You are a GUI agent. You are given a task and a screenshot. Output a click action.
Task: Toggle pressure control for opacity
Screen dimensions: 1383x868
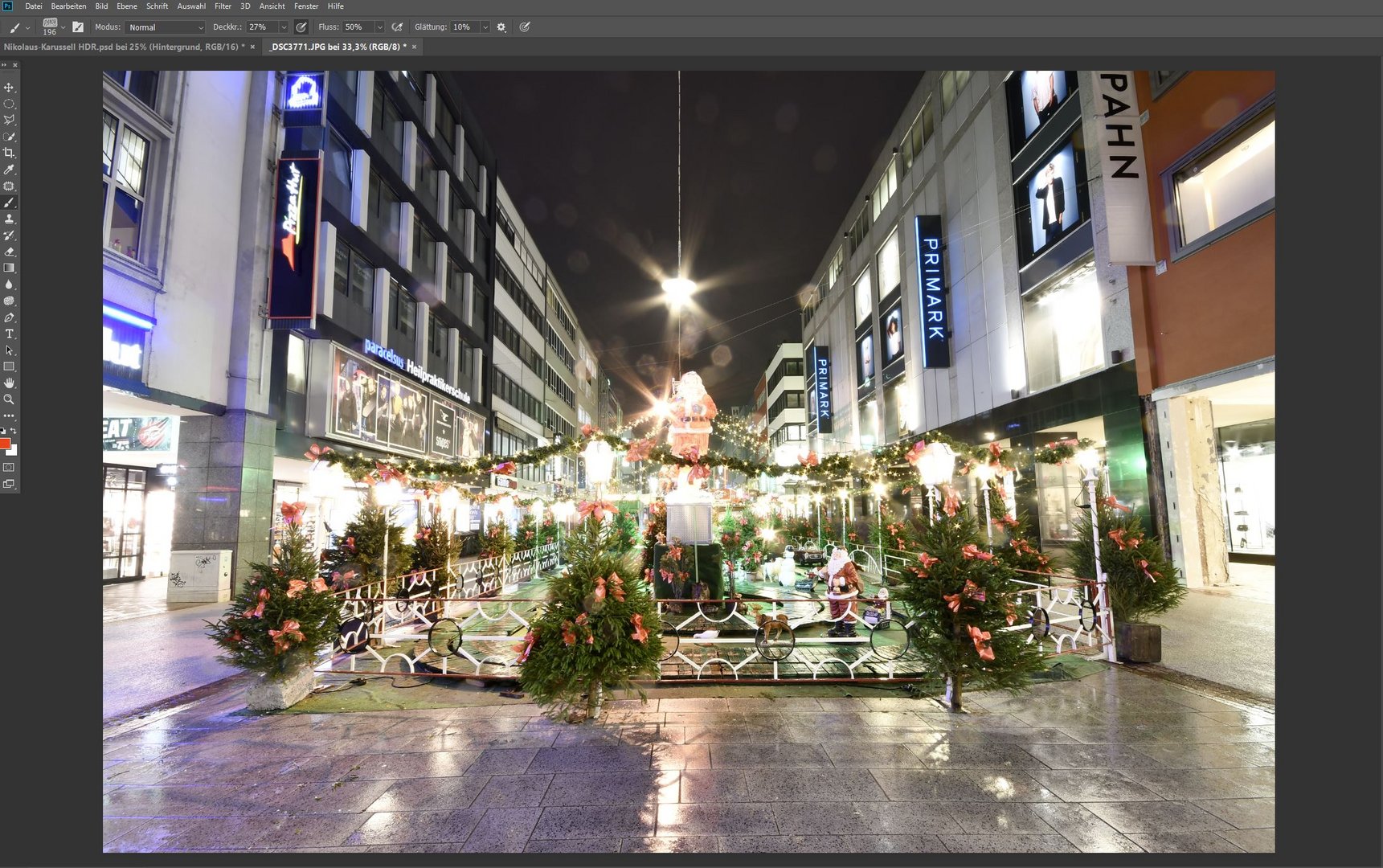click(x=301, y=27)
